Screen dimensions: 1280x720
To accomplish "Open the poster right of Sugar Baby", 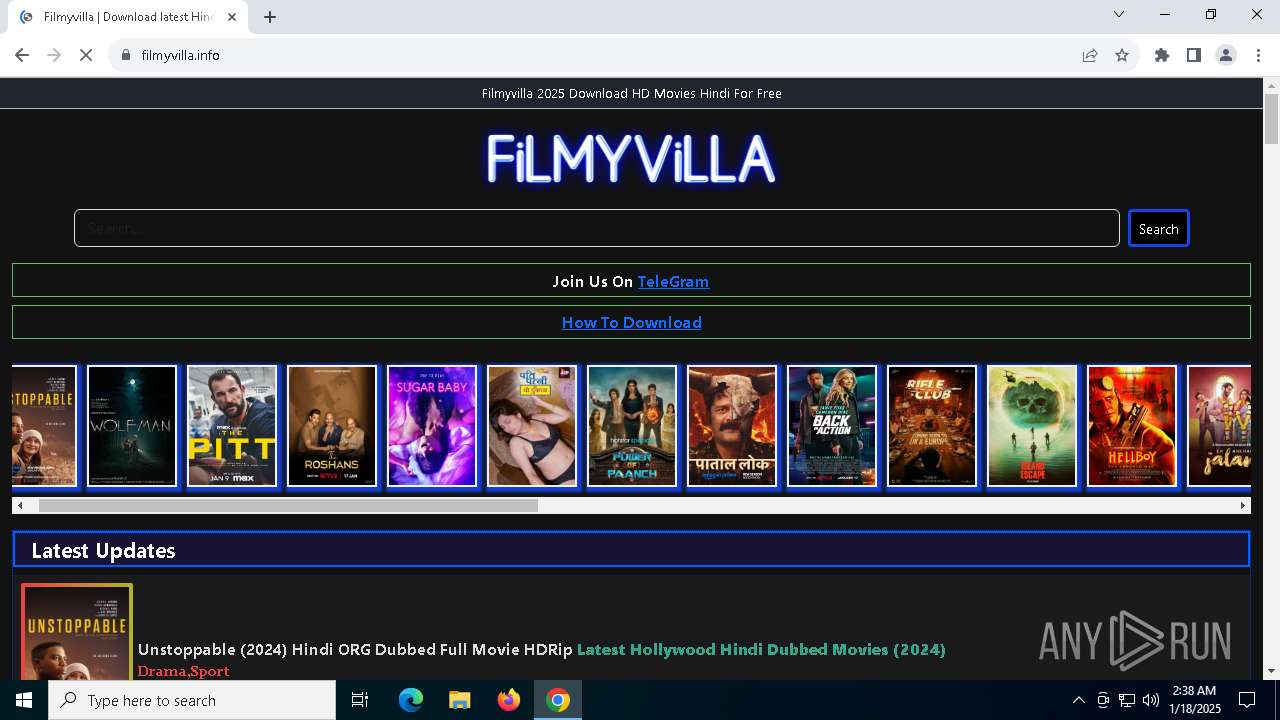I will pyautogui.click(x=532, y=426).
